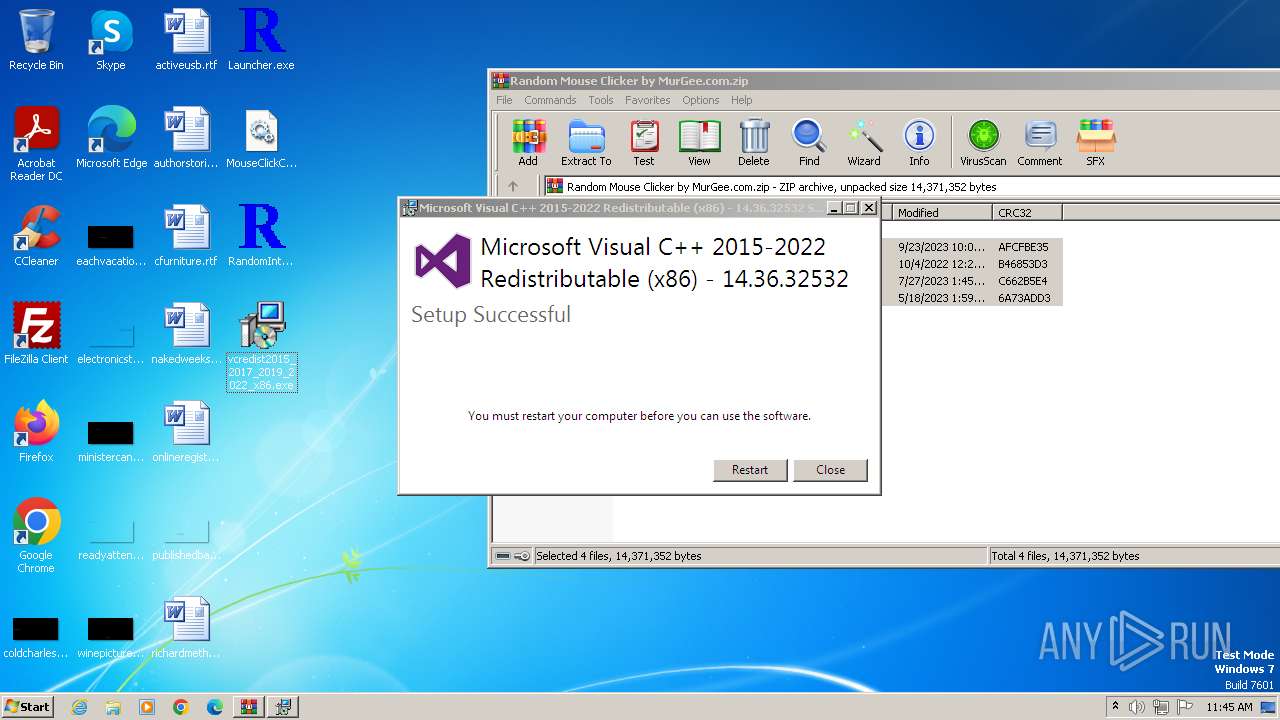
Task: Select the Google Chrome desktop shortcut
Action: 36,536
